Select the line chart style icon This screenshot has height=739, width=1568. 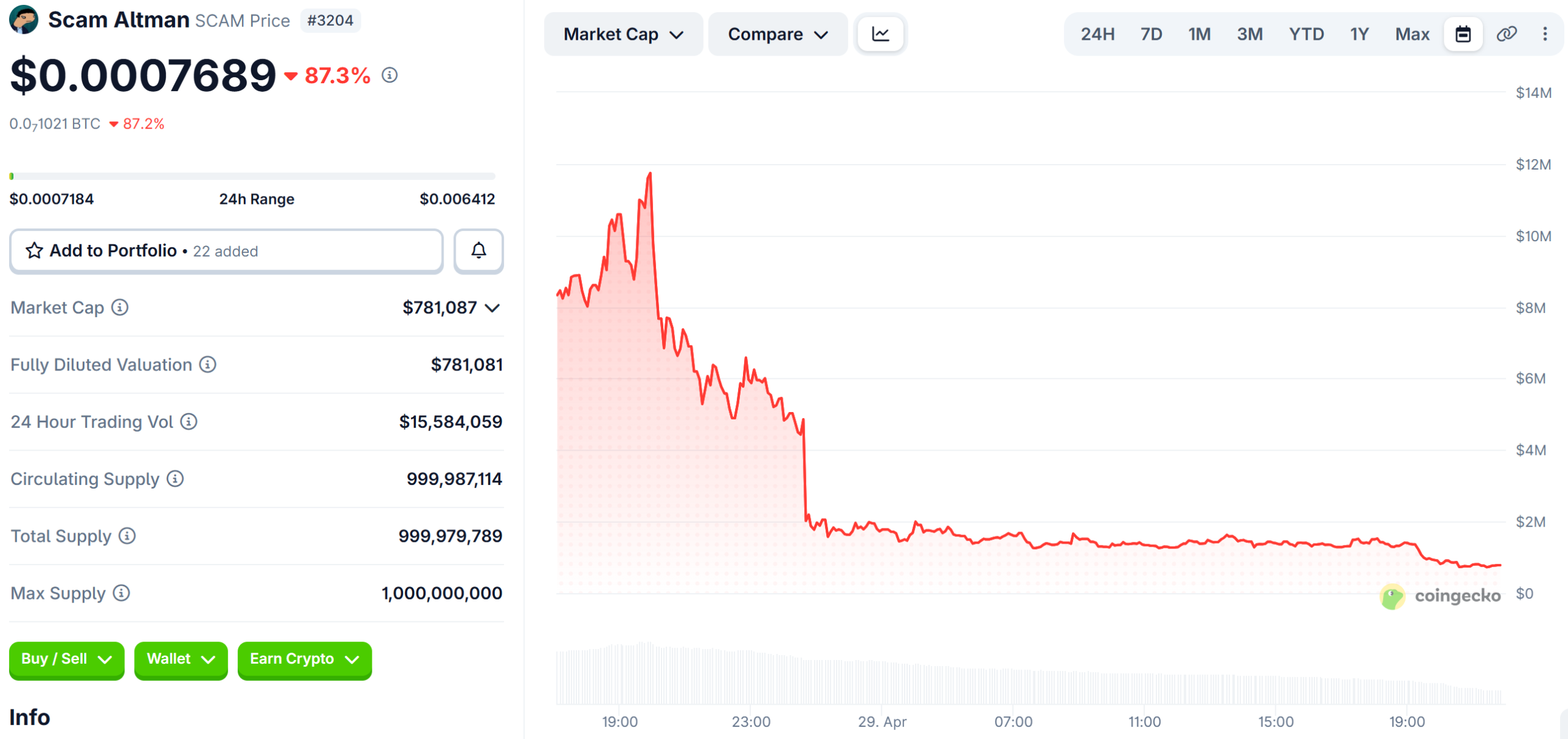tap(880, 34)
